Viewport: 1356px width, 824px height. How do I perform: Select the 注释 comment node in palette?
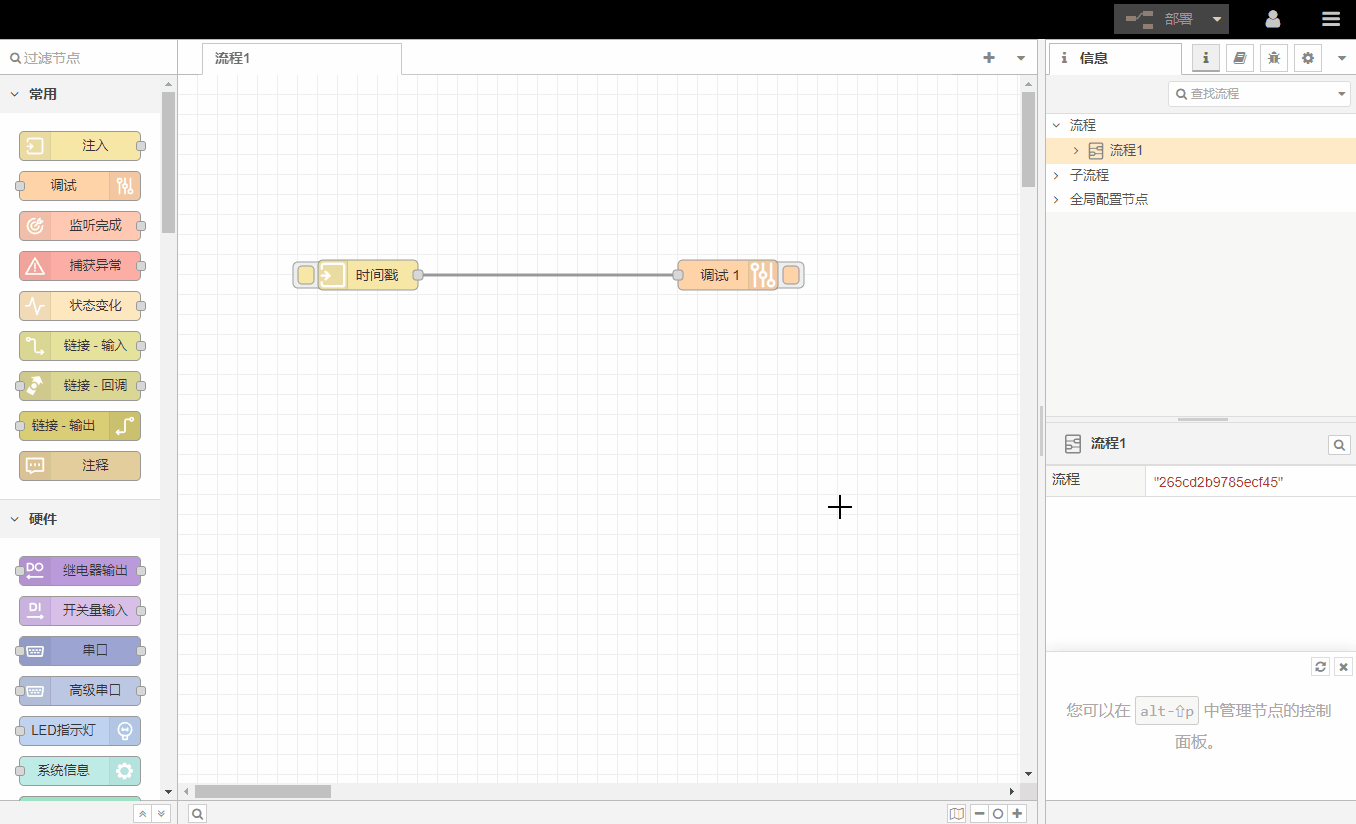tap(80, 466)
